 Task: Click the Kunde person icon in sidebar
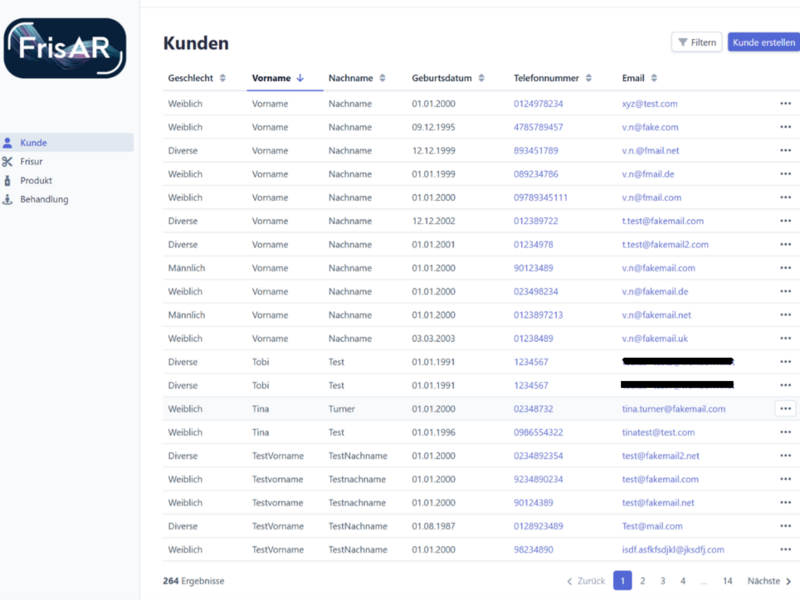[8, 143]
